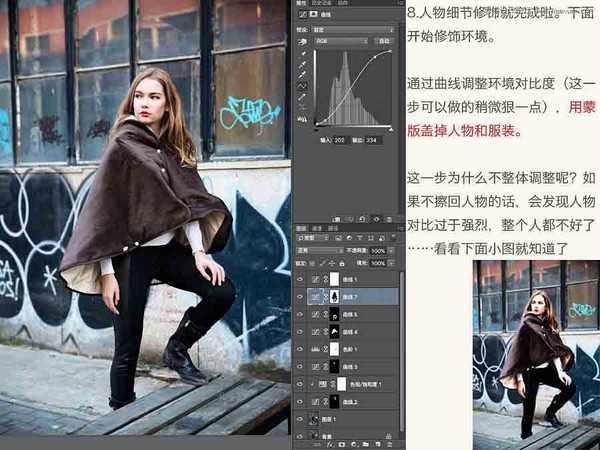This screenshot has height=450, width=600.
Task: Toggle visibility of the 背景 layer
Action: click(301, 437)
